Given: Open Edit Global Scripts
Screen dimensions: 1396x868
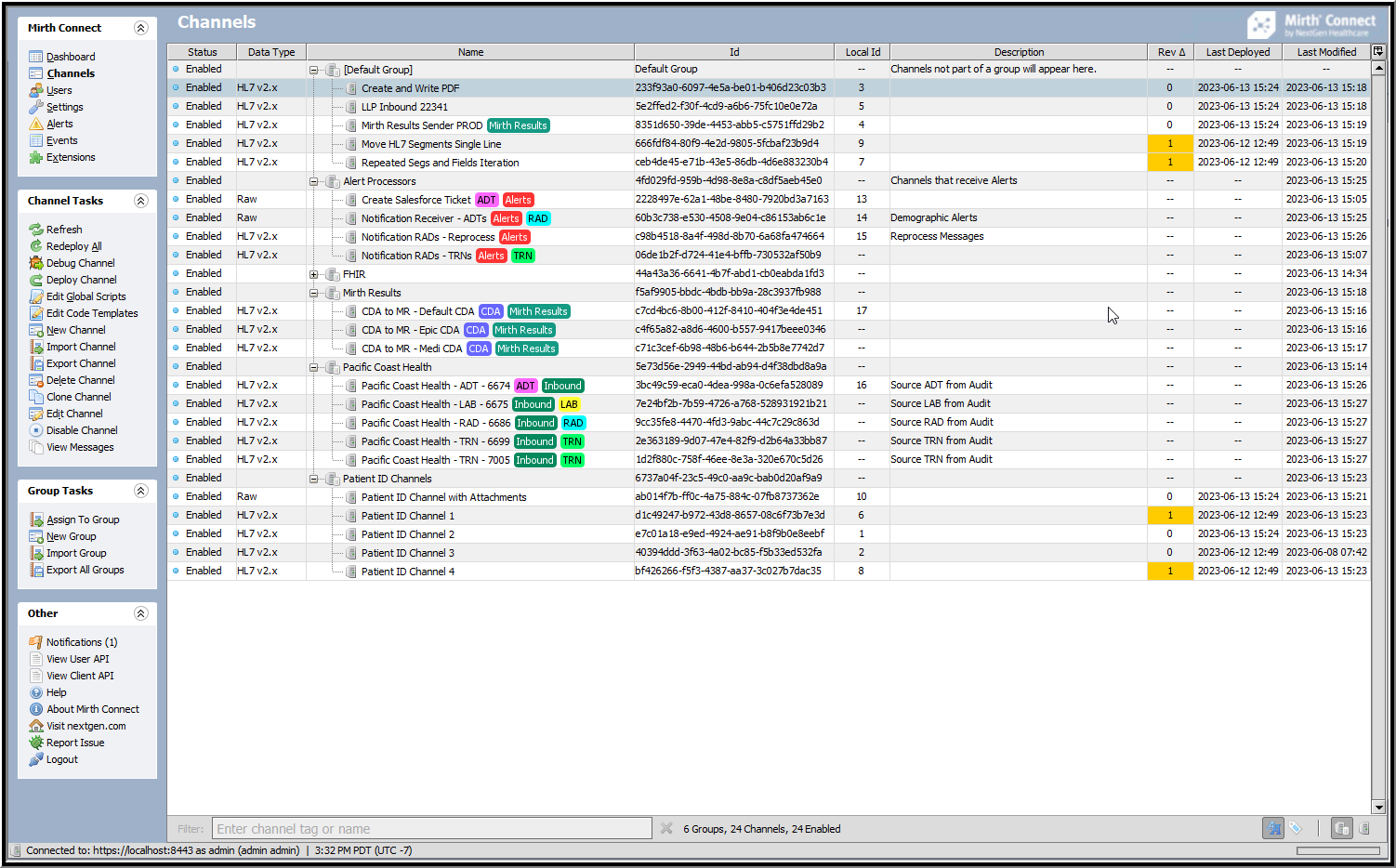Looking at the screenshot, I should pos(86,296).
